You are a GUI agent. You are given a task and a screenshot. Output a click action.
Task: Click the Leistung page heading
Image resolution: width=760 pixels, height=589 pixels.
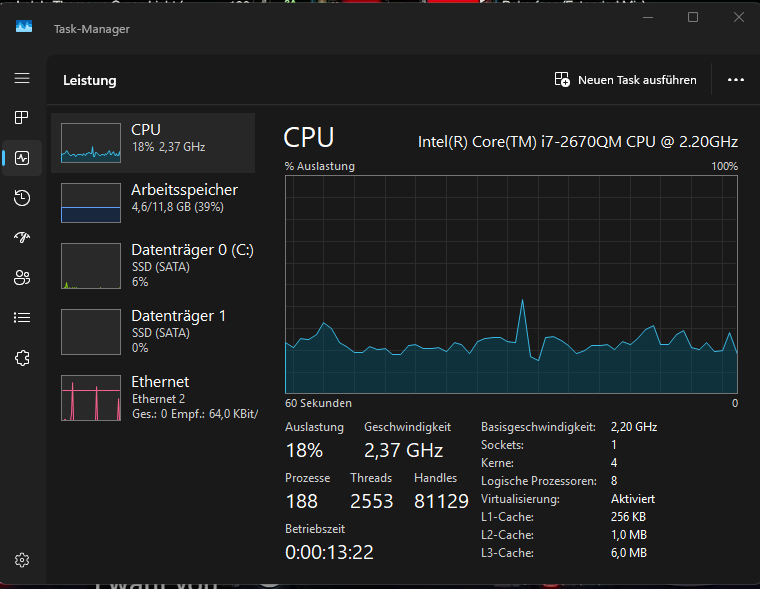[x=90, y=80]
